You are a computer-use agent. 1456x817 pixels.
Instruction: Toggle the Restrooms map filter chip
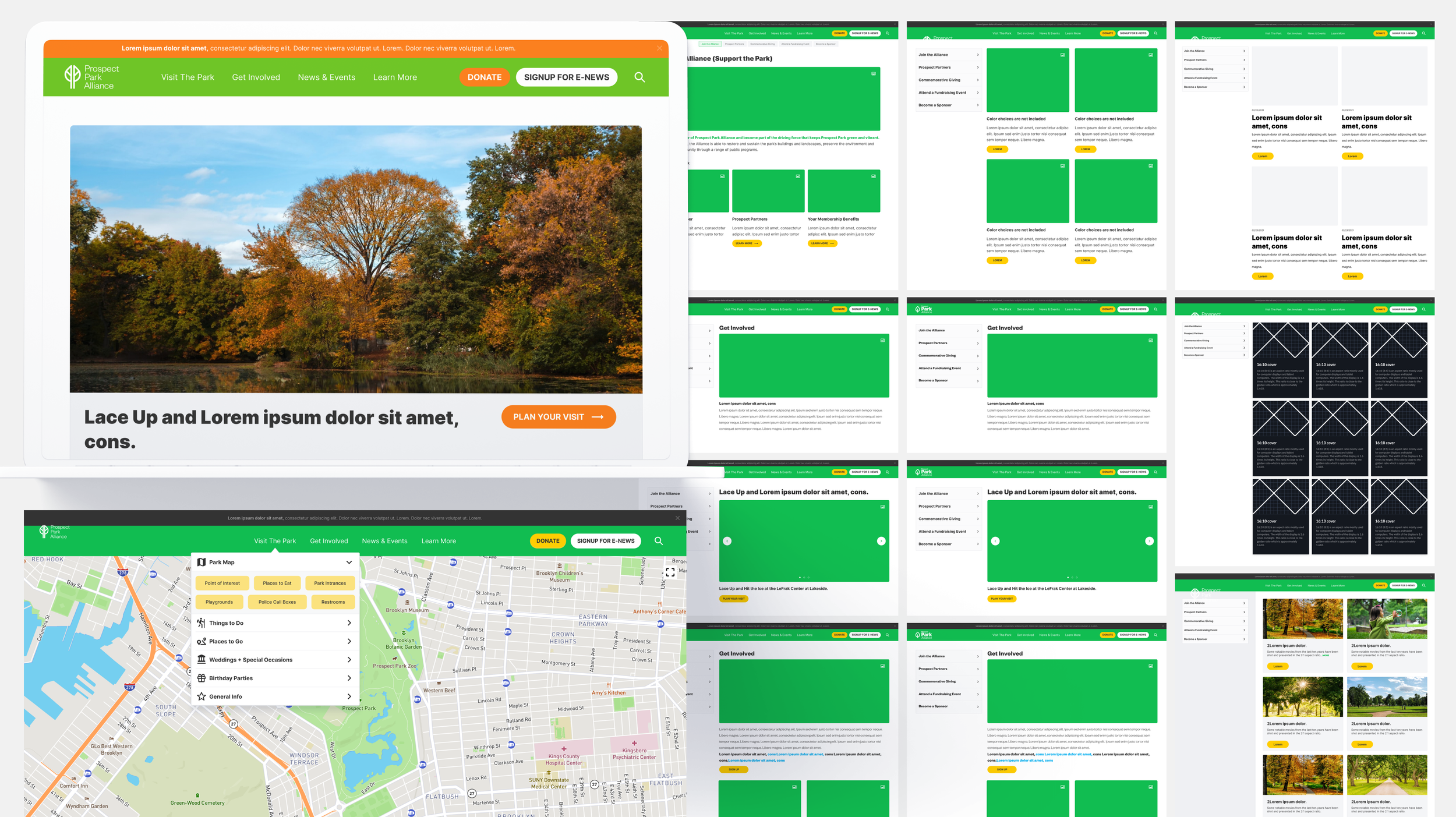(333, 602)
